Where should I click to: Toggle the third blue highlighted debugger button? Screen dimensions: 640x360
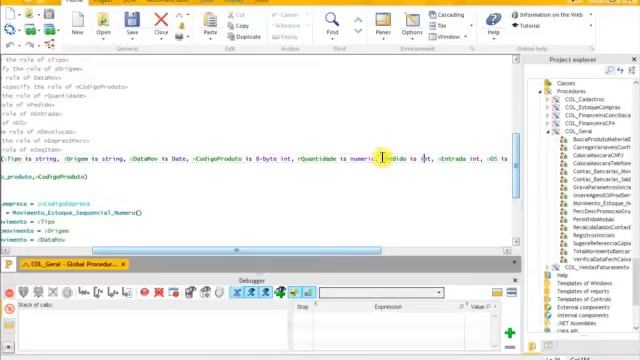(265, 292)
